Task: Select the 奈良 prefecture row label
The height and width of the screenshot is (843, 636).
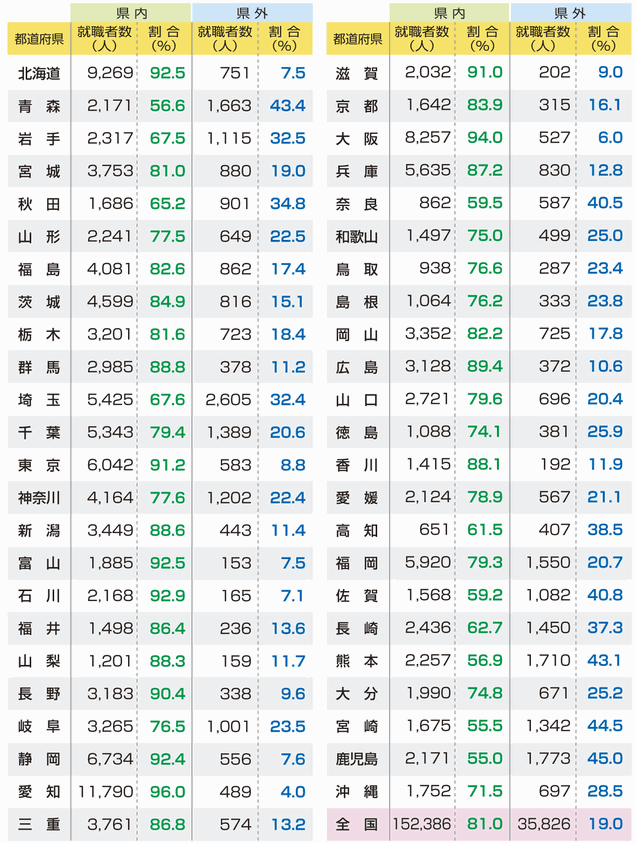Action: click(x=357, y=203)
